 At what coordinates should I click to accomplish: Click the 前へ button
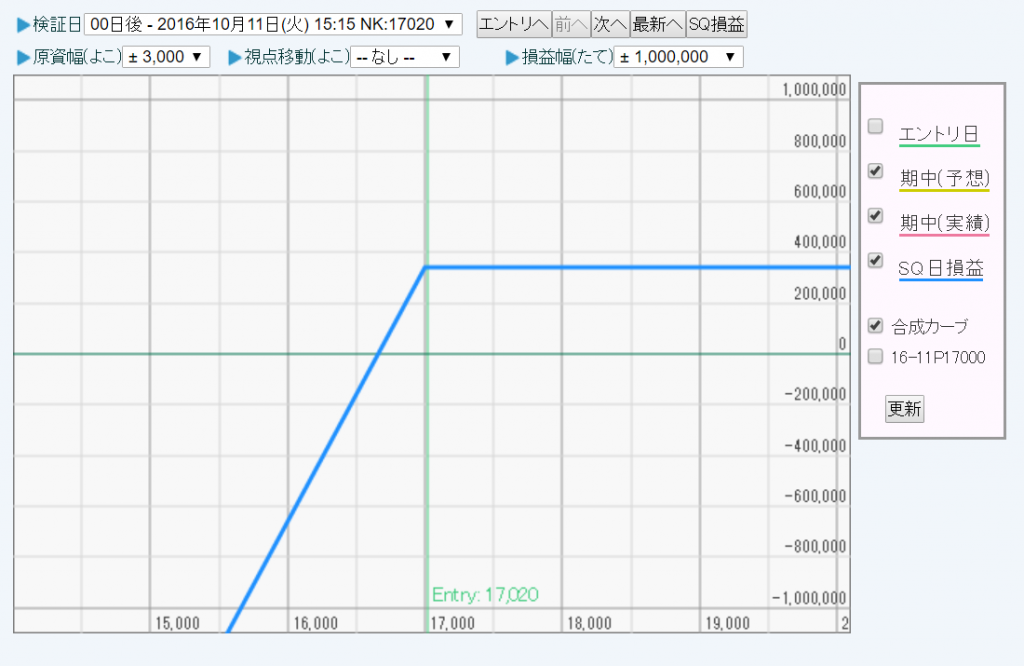coord(571,24)
